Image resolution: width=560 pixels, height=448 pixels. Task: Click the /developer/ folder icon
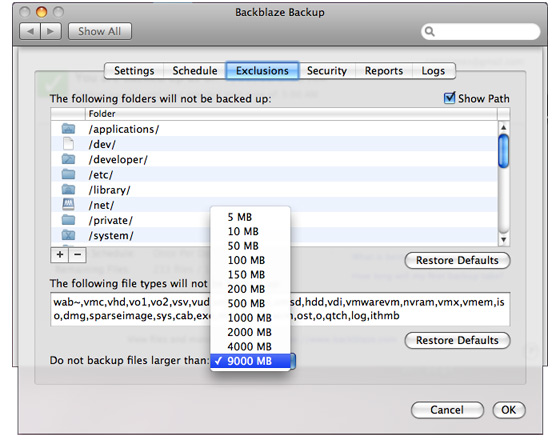coord(68,159)
